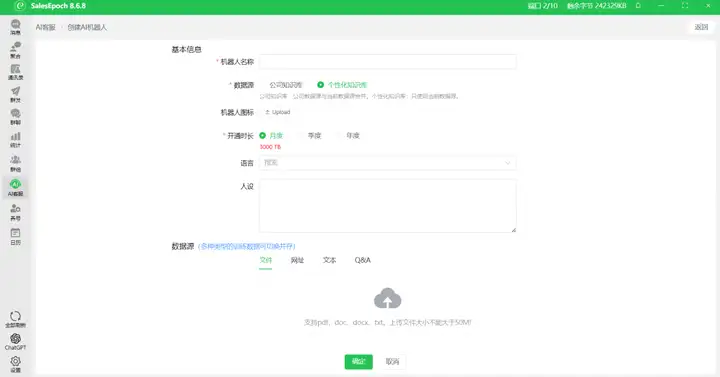Viewport: 720px width, 377px height.
Task: Click the cloud upload icon
Action: point(388,298)
